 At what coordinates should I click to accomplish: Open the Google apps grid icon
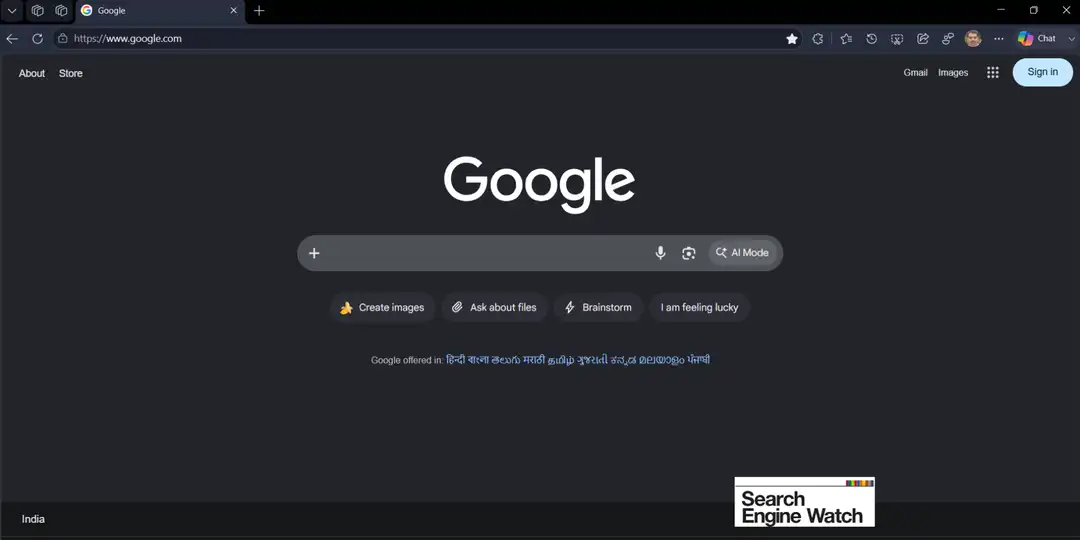click(993, 72)
